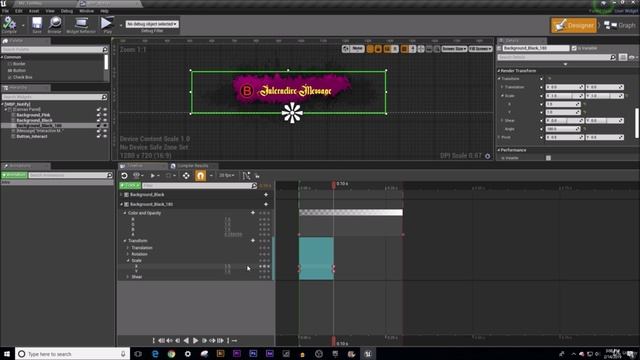This screenshot has width=640, height=360.
Task: Add a key to Color and Opacity
Action: click(253, 213)
